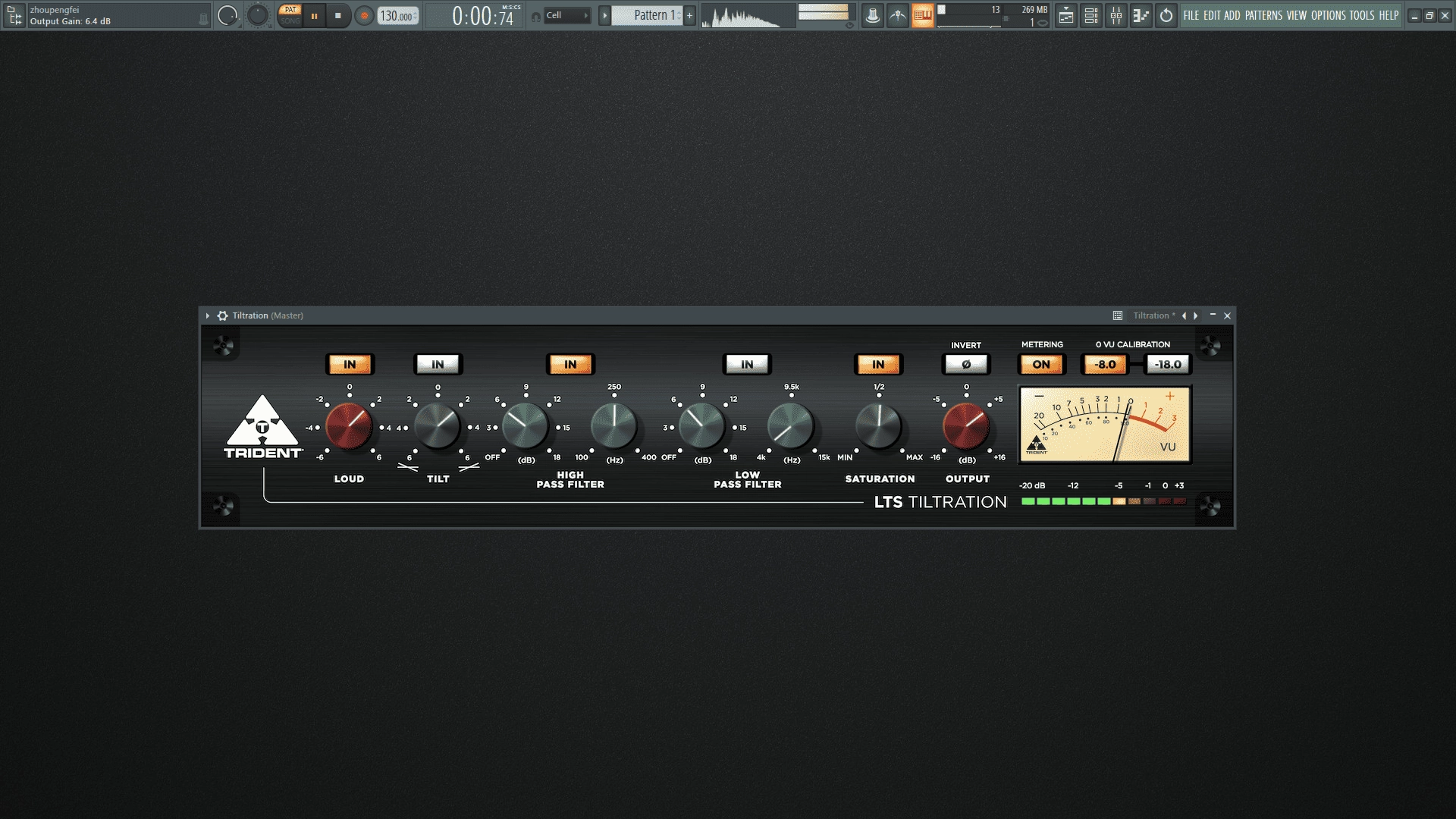
Task: Toggle the metronome icon
Action: pos(873,15)
